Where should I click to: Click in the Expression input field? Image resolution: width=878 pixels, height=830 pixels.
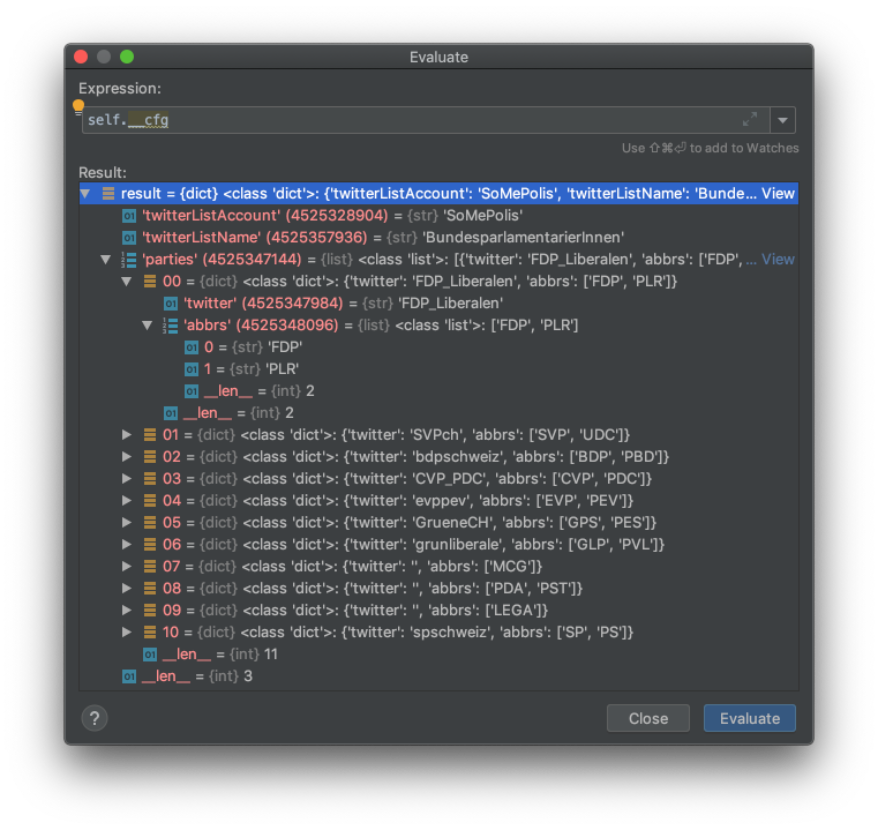400,120
